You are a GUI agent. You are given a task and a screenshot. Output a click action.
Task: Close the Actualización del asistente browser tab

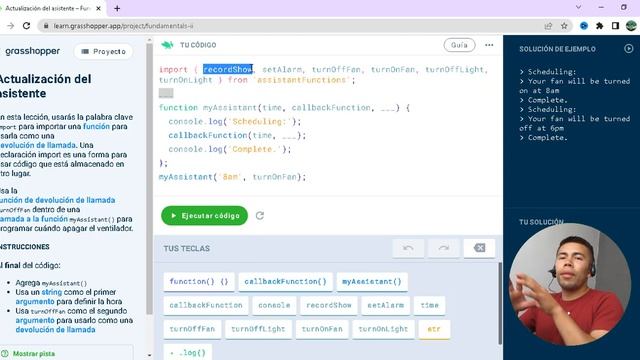[x=98, y=8]
